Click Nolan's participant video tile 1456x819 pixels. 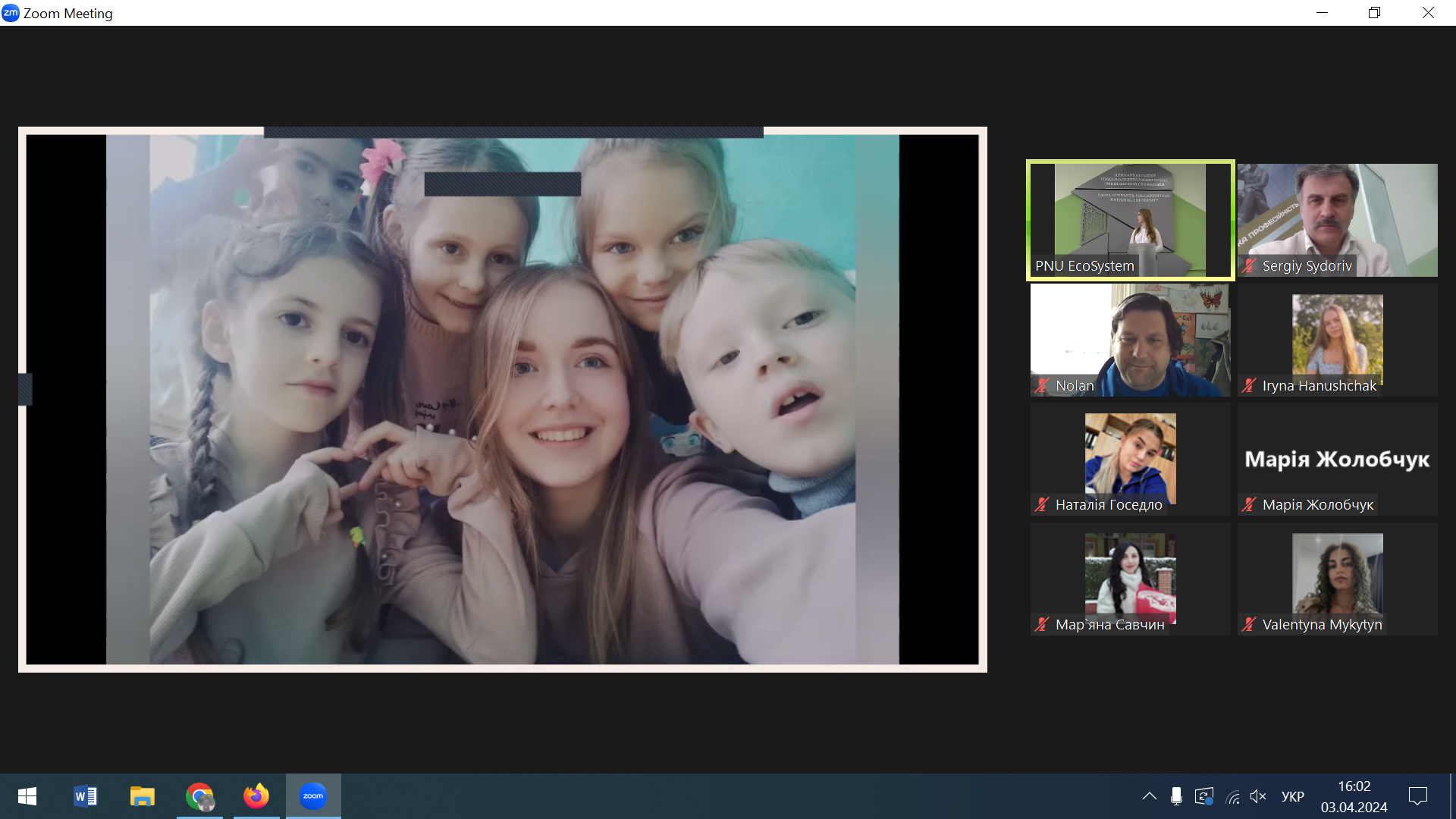click(1130, 340)
